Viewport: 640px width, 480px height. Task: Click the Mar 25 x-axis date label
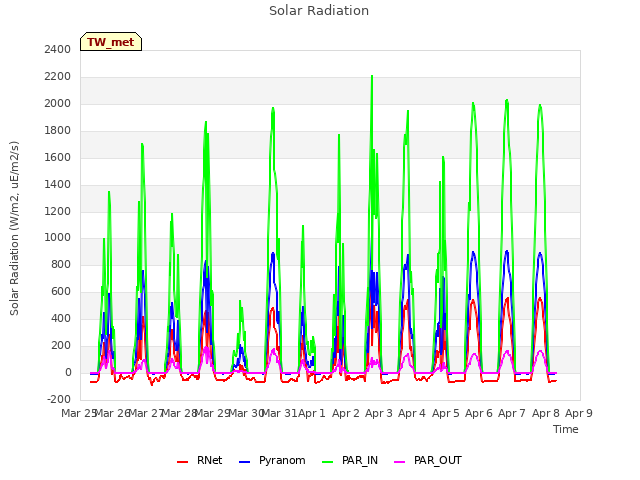(79, 413)
